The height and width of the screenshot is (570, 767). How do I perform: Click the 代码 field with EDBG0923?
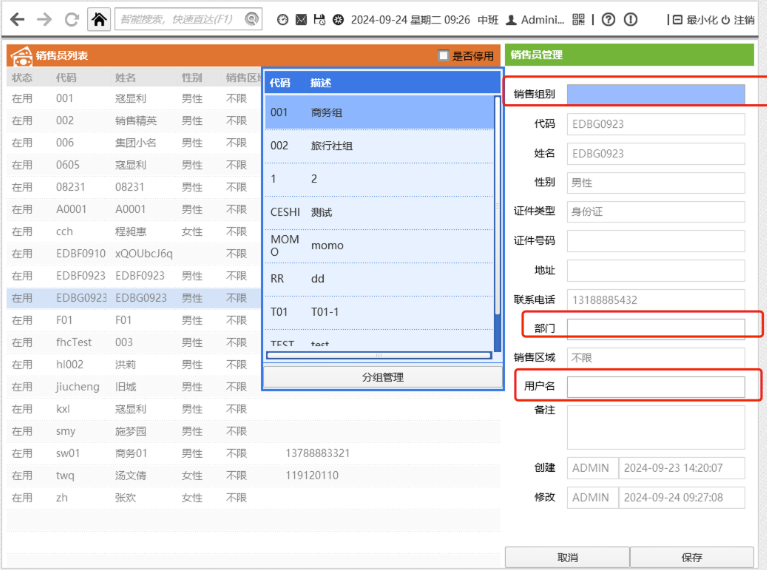pyautogui.click(x=655, y=124)
